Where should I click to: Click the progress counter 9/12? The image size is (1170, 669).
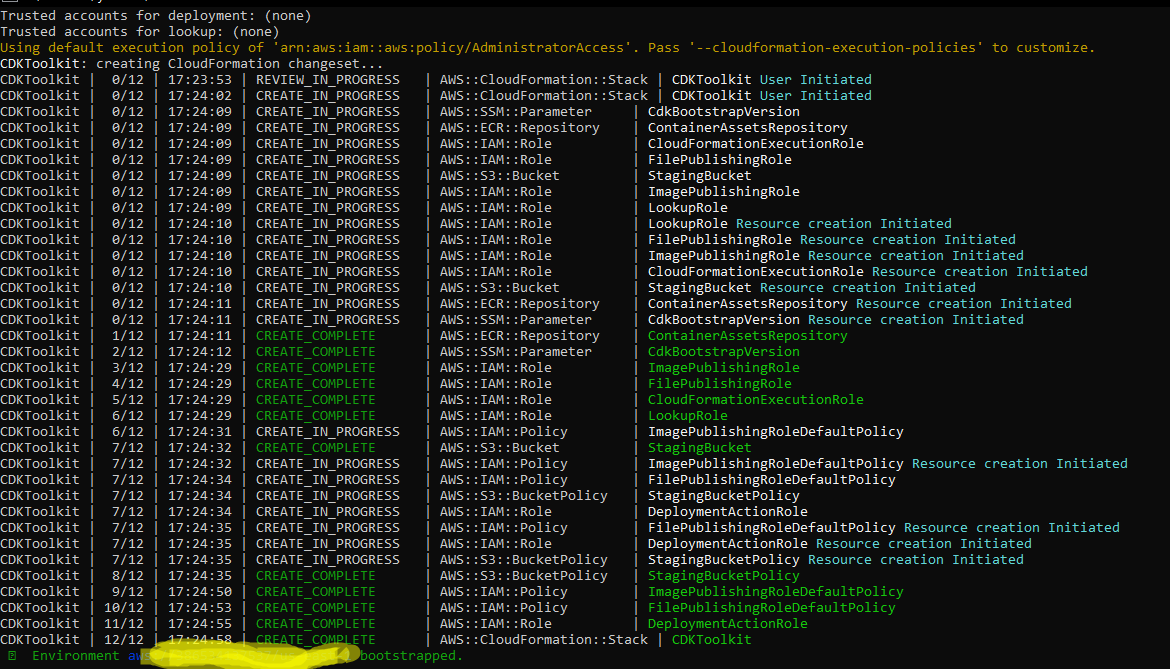click(128, 591)
